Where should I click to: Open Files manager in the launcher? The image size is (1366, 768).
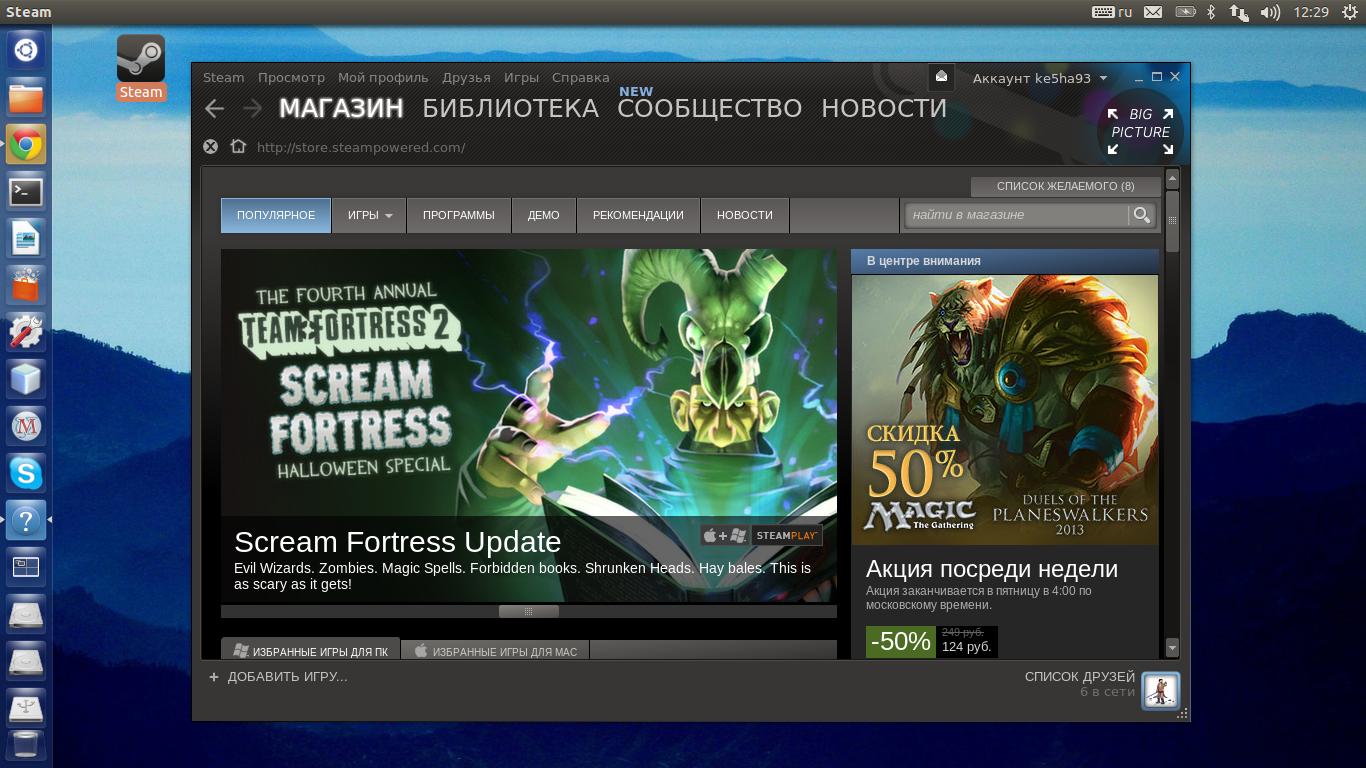point(26,97)
